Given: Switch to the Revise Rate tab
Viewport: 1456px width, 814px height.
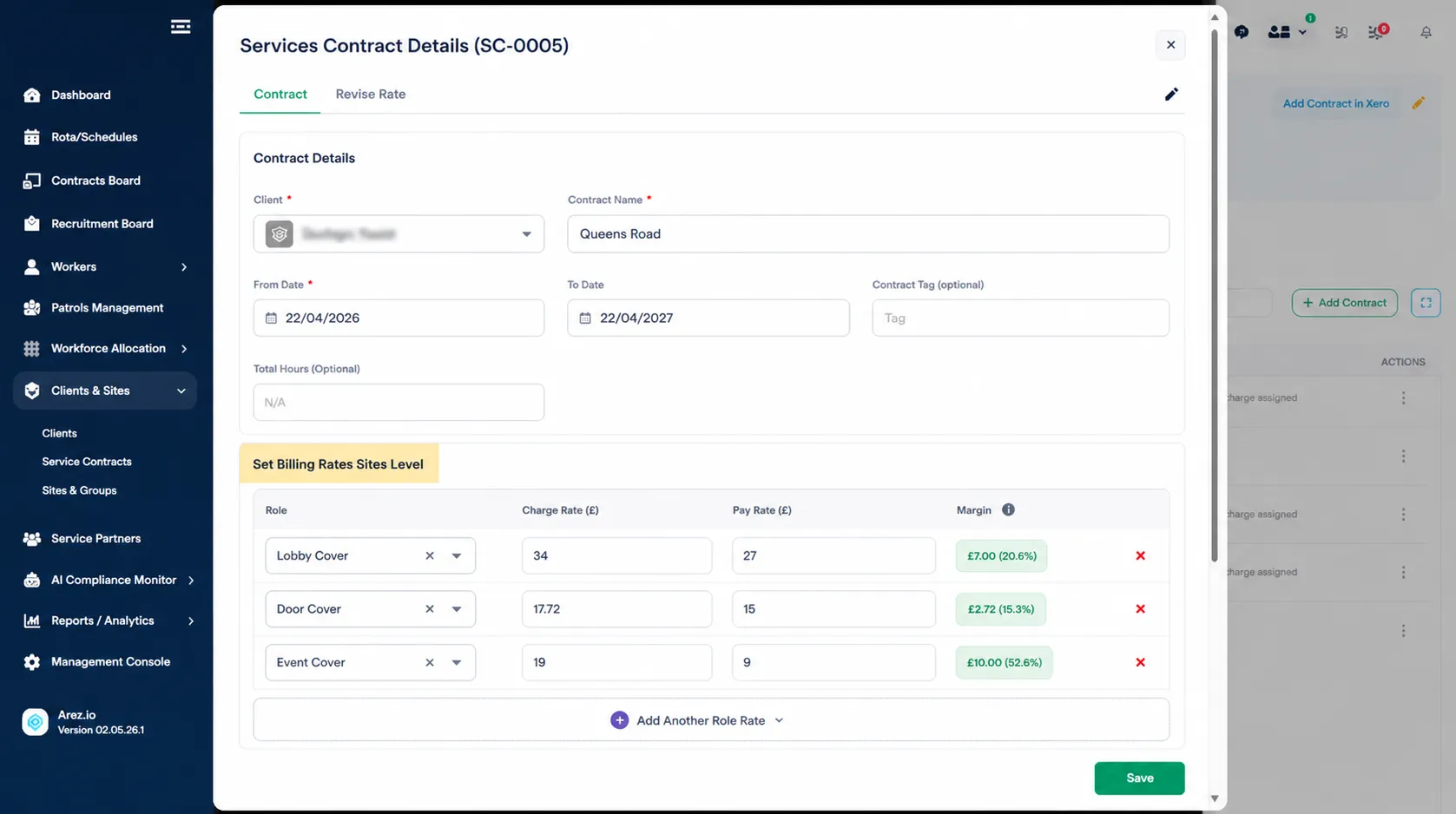Looking at the screenshot, I should (x=371, y=94).
